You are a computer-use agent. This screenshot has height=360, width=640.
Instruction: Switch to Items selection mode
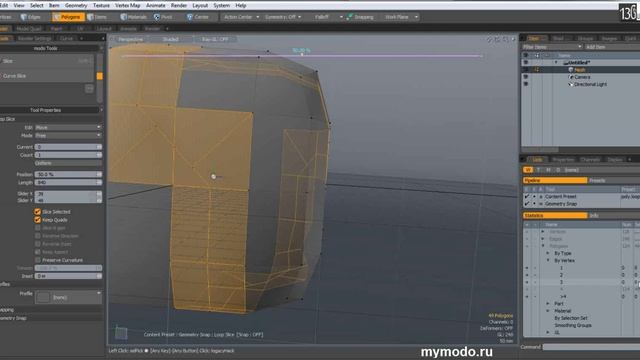click(98, 17)
